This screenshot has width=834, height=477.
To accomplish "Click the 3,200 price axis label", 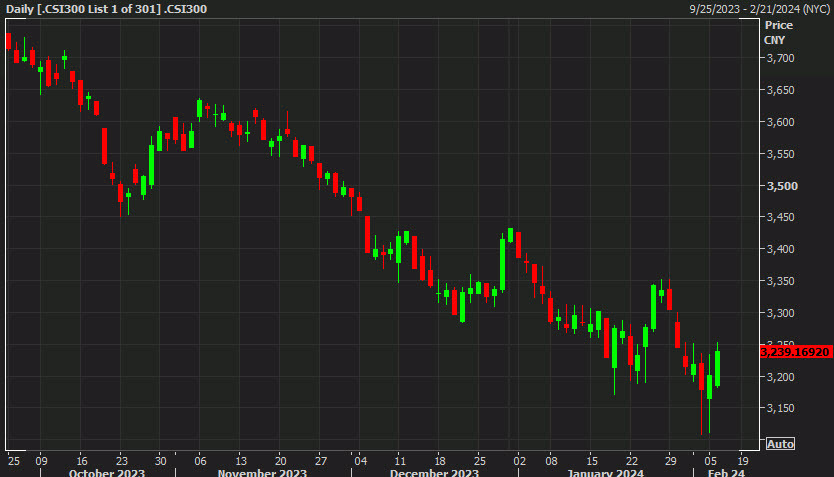I will (780, 376).
